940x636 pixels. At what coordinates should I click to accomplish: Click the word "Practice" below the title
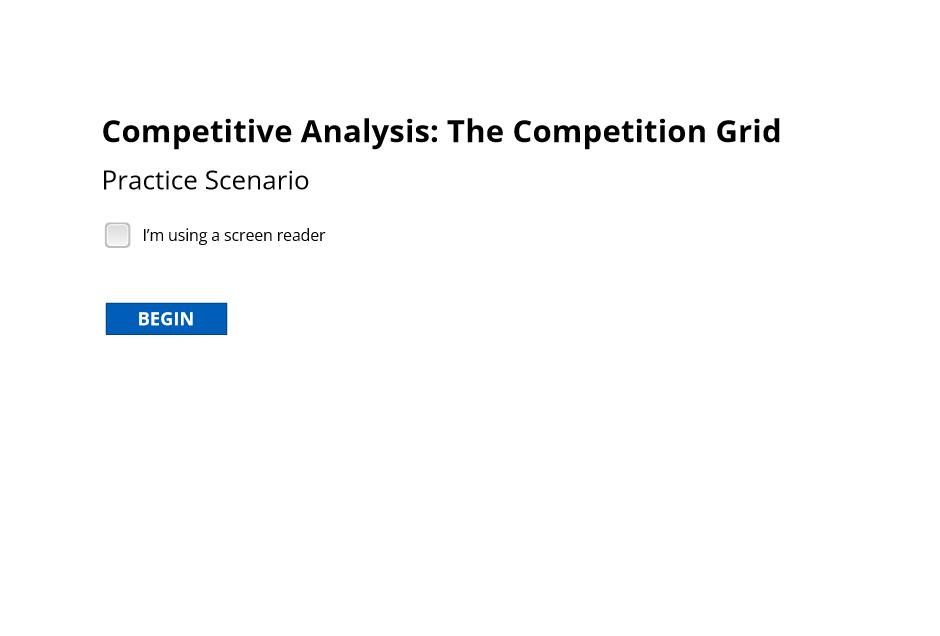(x=150, y=180)
